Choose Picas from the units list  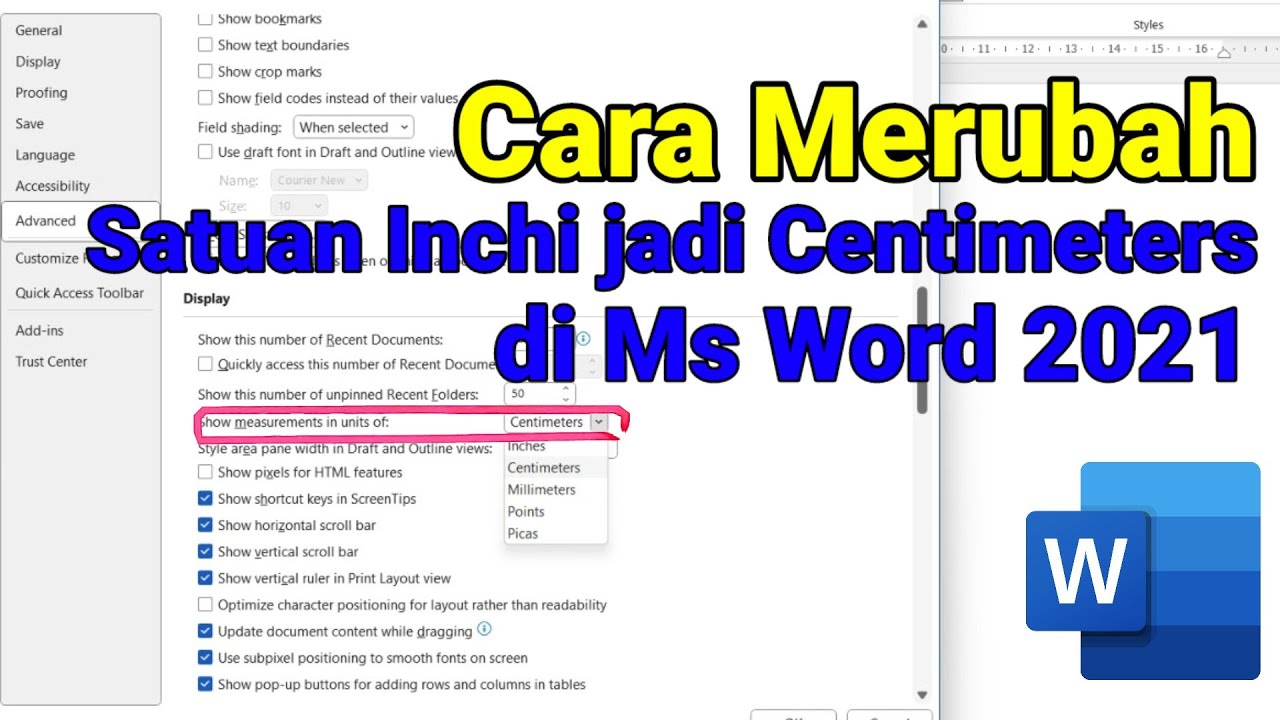click(x=523, y=534)
